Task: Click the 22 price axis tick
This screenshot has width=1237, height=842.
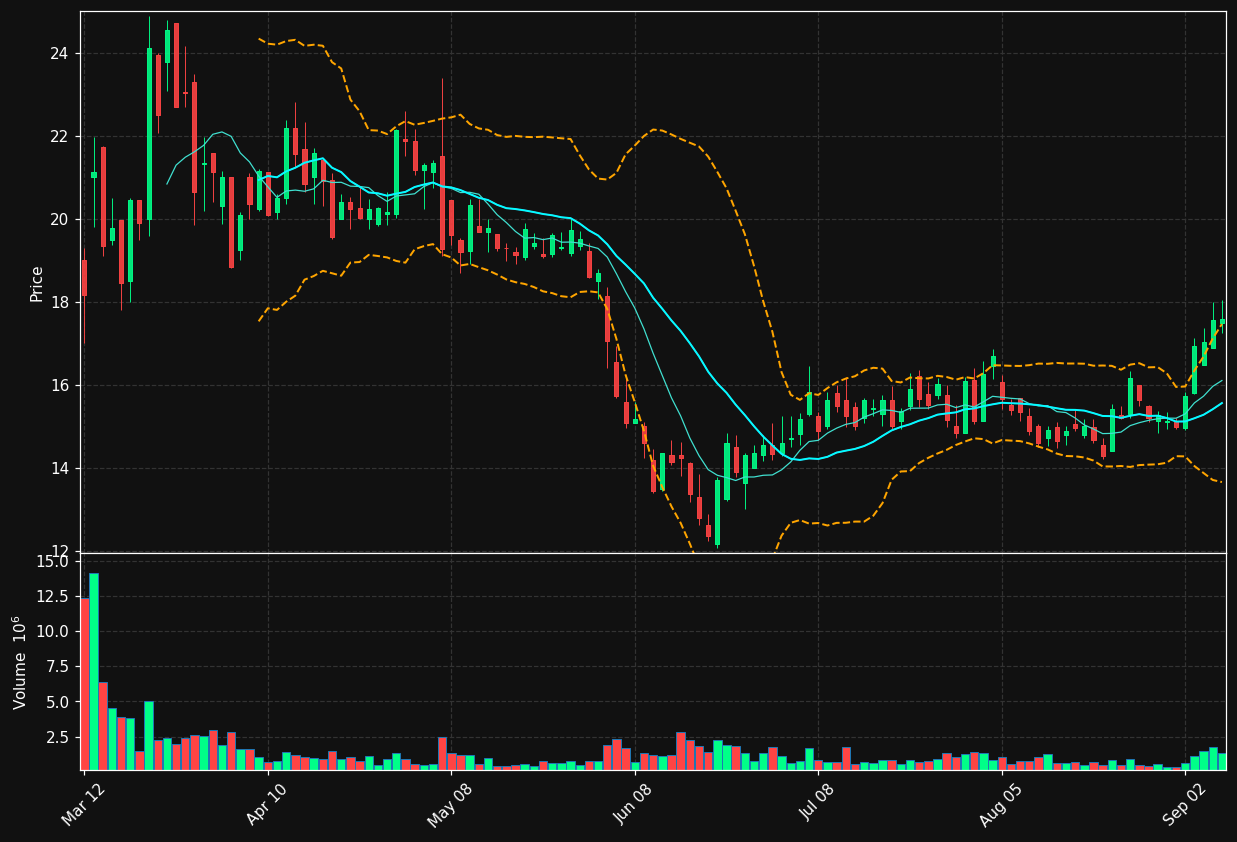Action: click(x=60, y=136)
